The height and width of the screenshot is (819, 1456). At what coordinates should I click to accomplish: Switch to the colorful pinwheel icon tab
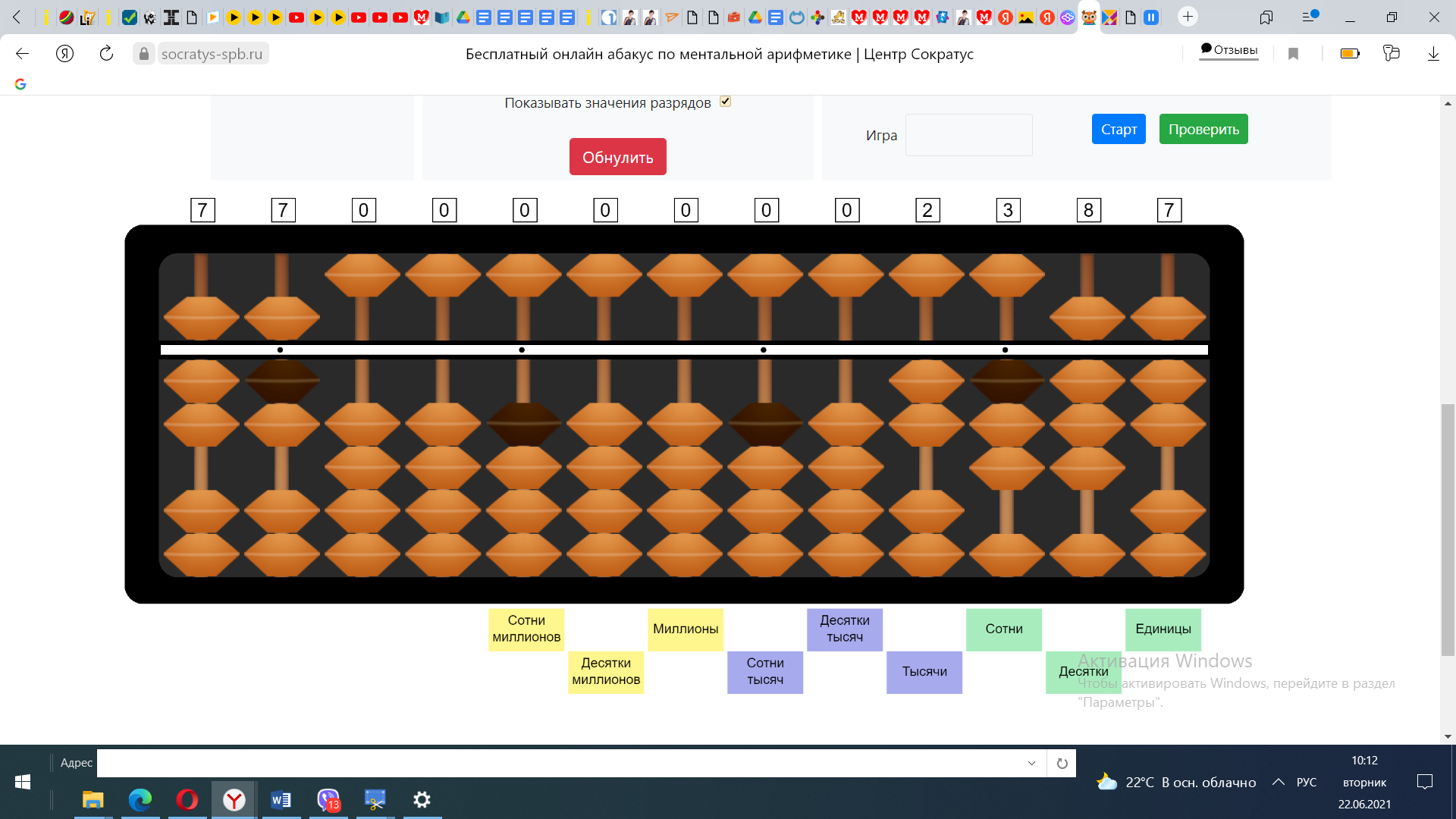[817, 17]
